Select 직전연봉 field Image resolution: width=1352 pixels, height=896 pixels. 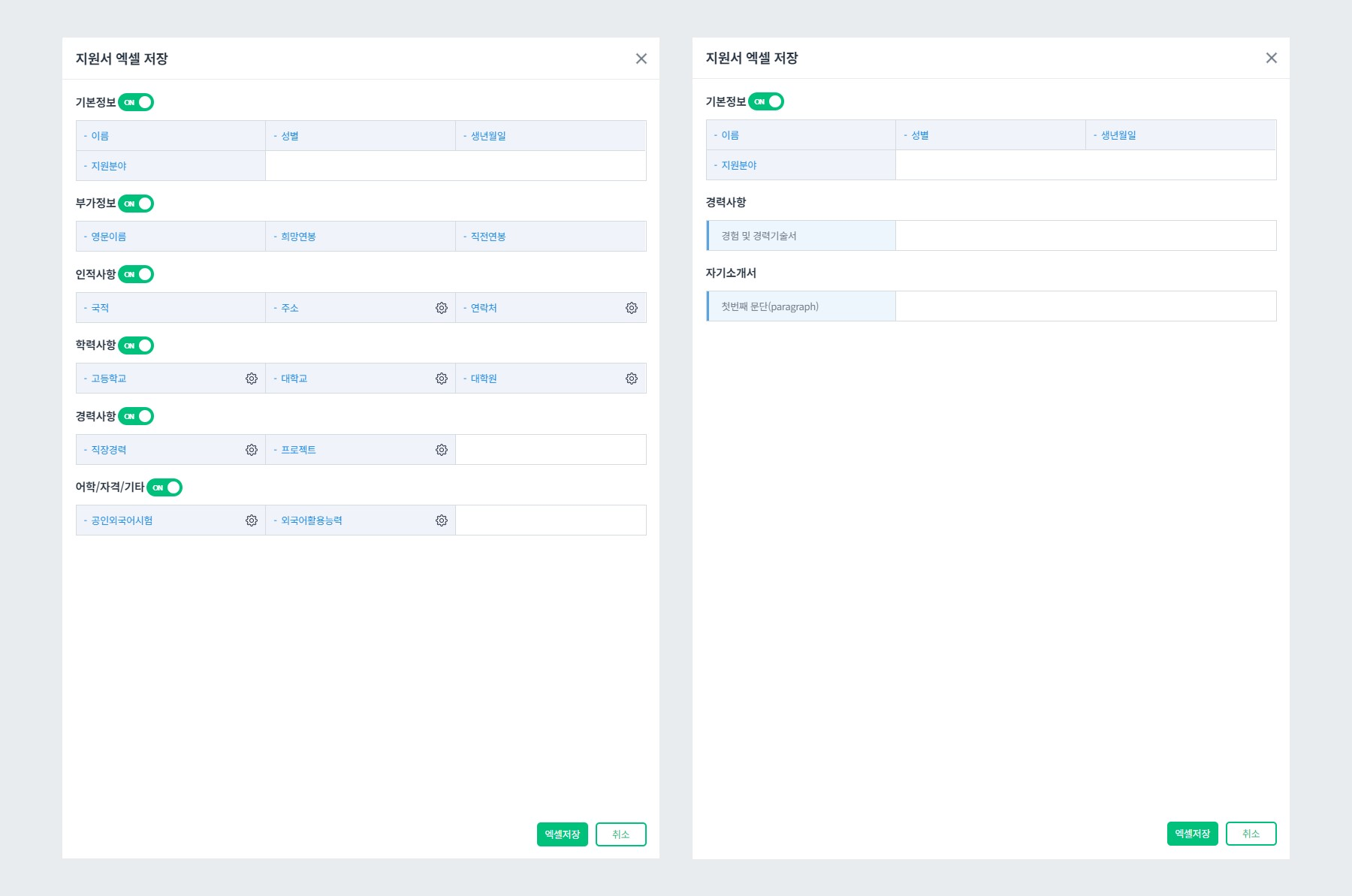click(551, 237)
